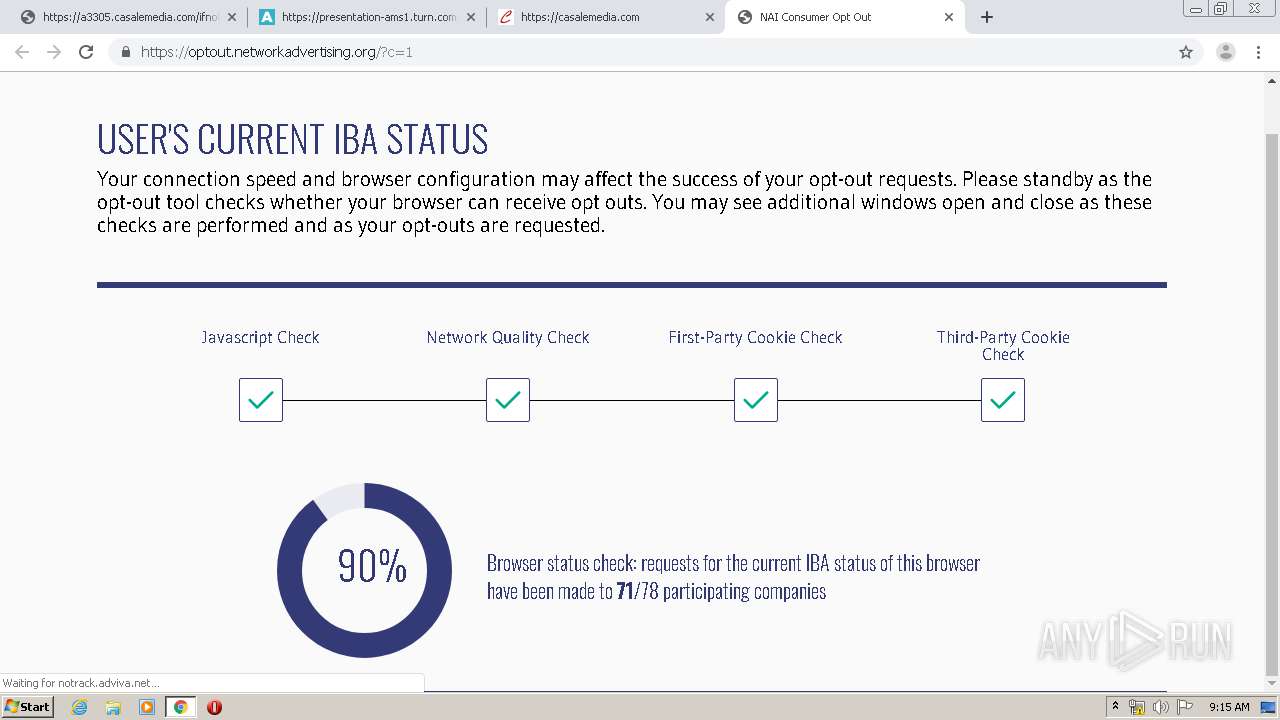The height and width of the screenshot is (720, 1280).
Task: Open the network tray icon
Action: [x=1137, y=707]
